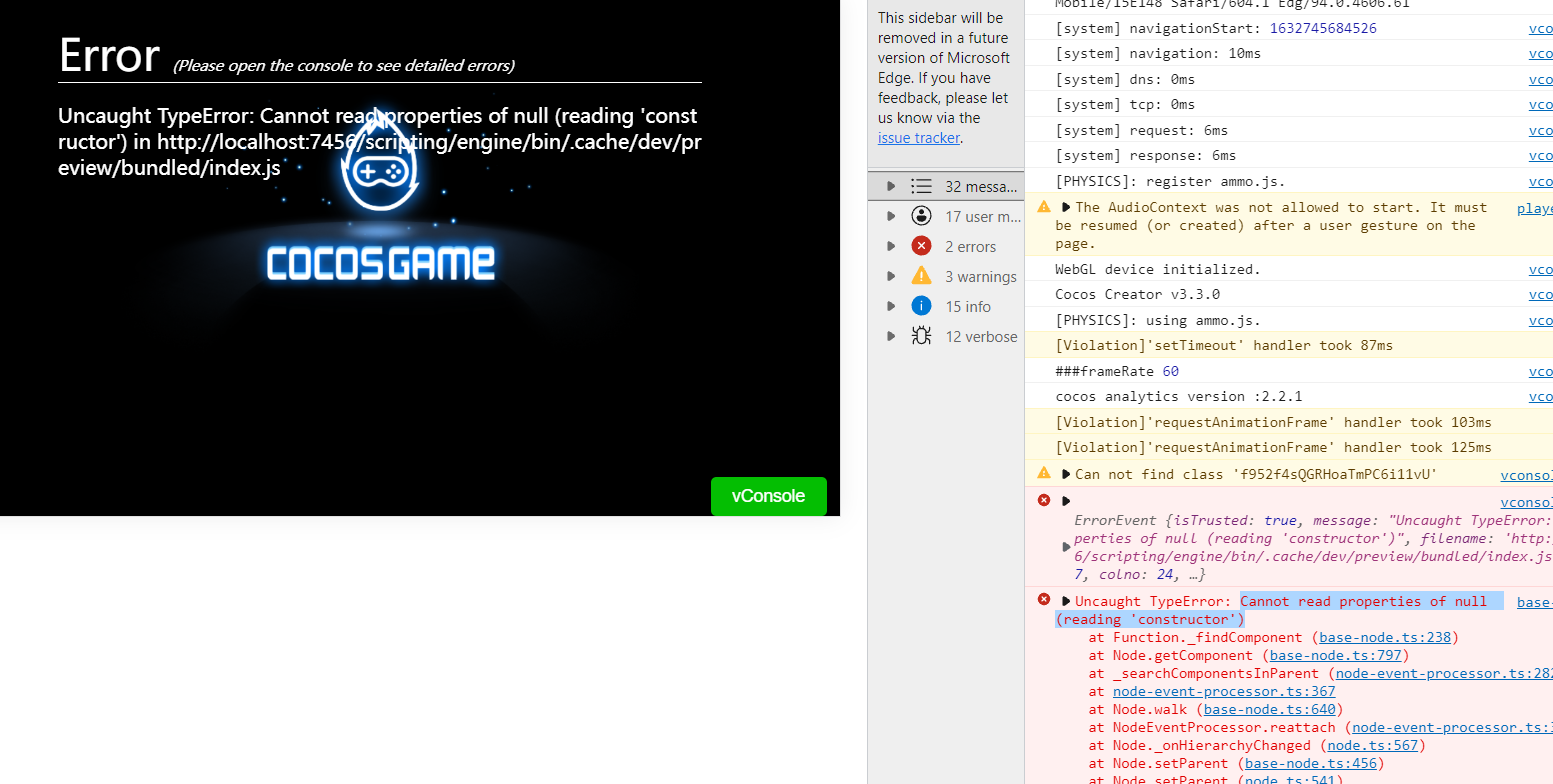Click the '[system] response: 6ms' log line
This screenshot has height=784, width=1553.
coord(1146,156)
